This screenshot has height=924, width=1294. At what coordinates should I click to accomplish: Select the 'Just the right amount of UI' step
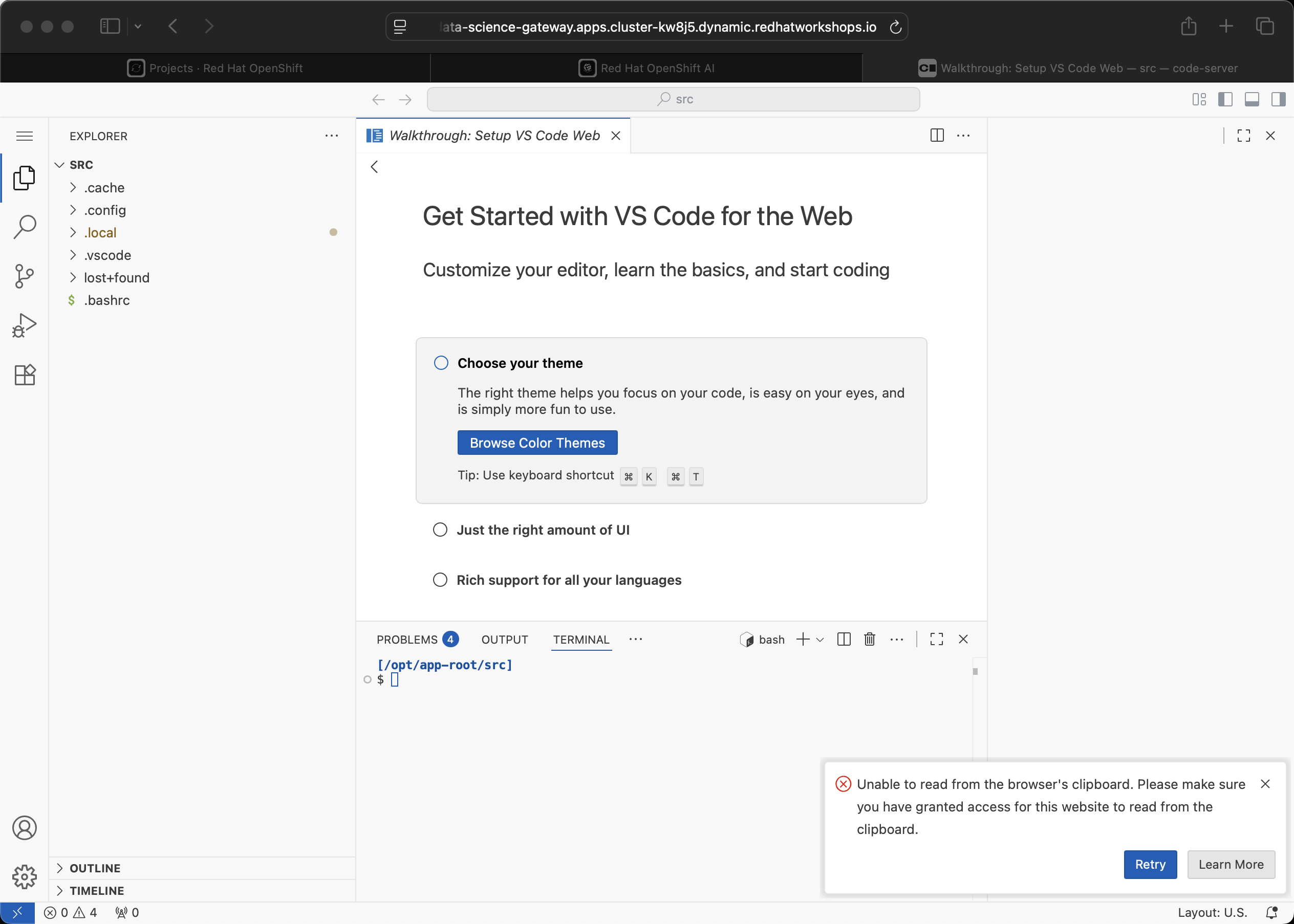coord(543,530)
